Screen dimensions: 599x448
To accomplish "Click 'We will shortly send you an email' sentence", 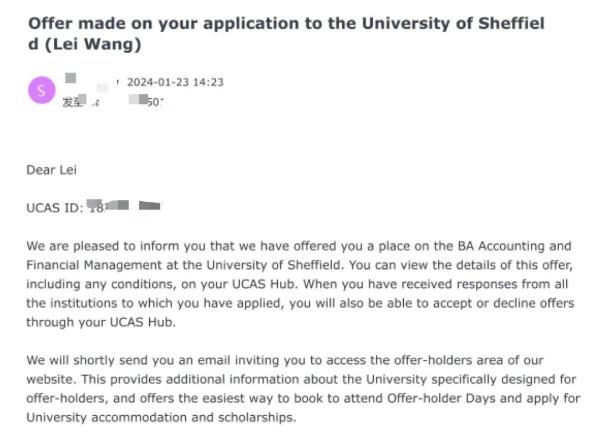I will 128,360.
